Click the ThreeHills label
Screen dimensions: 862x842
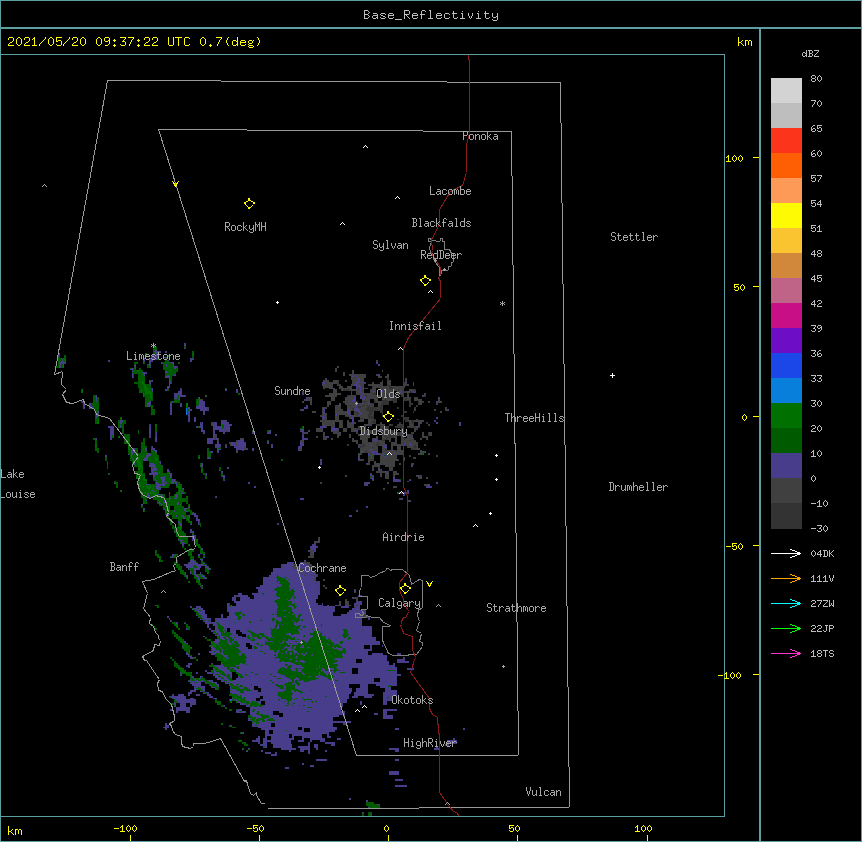[x=534, y=418]
